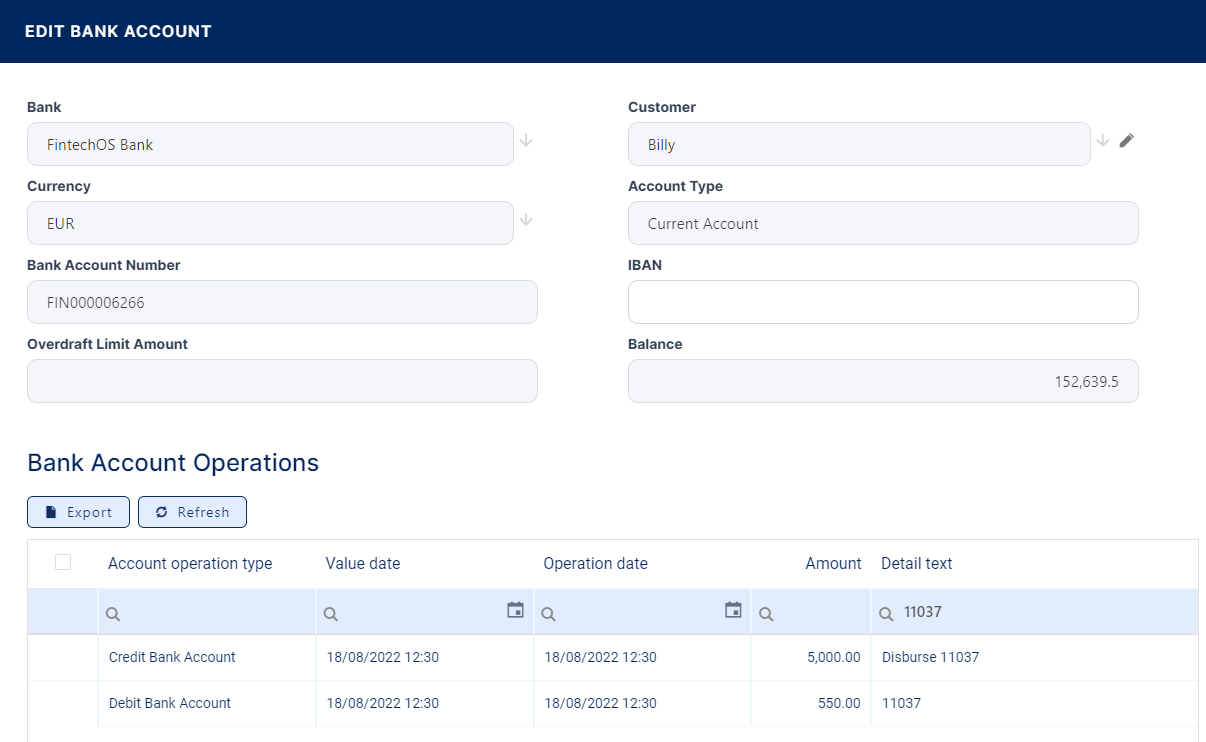Expand the Bank dropdown arrow
1206x742 pixels.
pyautogui.click(x=526, y=141)
